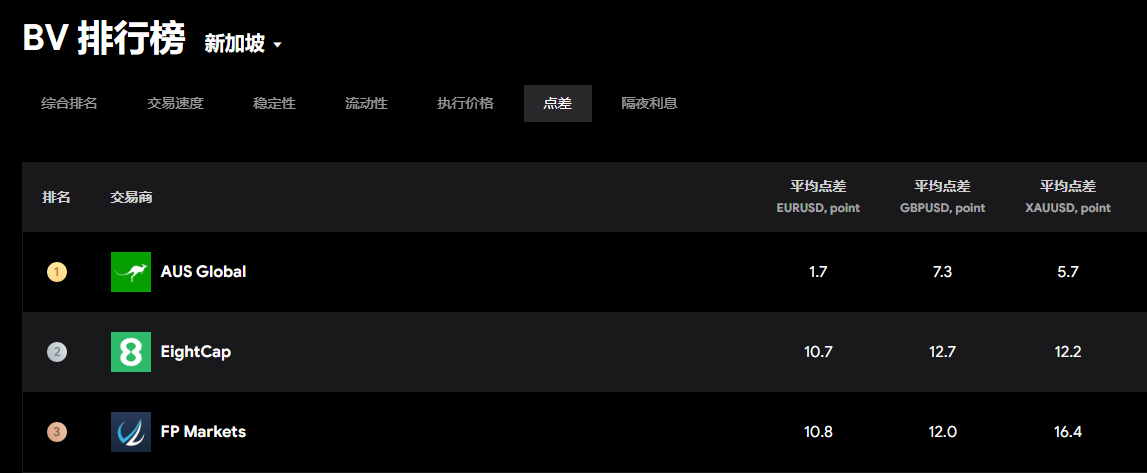The width and height of the screenshot is (1147, 473).
Task: Click the AUS Global kangaroo logo
Action: click(x=131, y=272)
